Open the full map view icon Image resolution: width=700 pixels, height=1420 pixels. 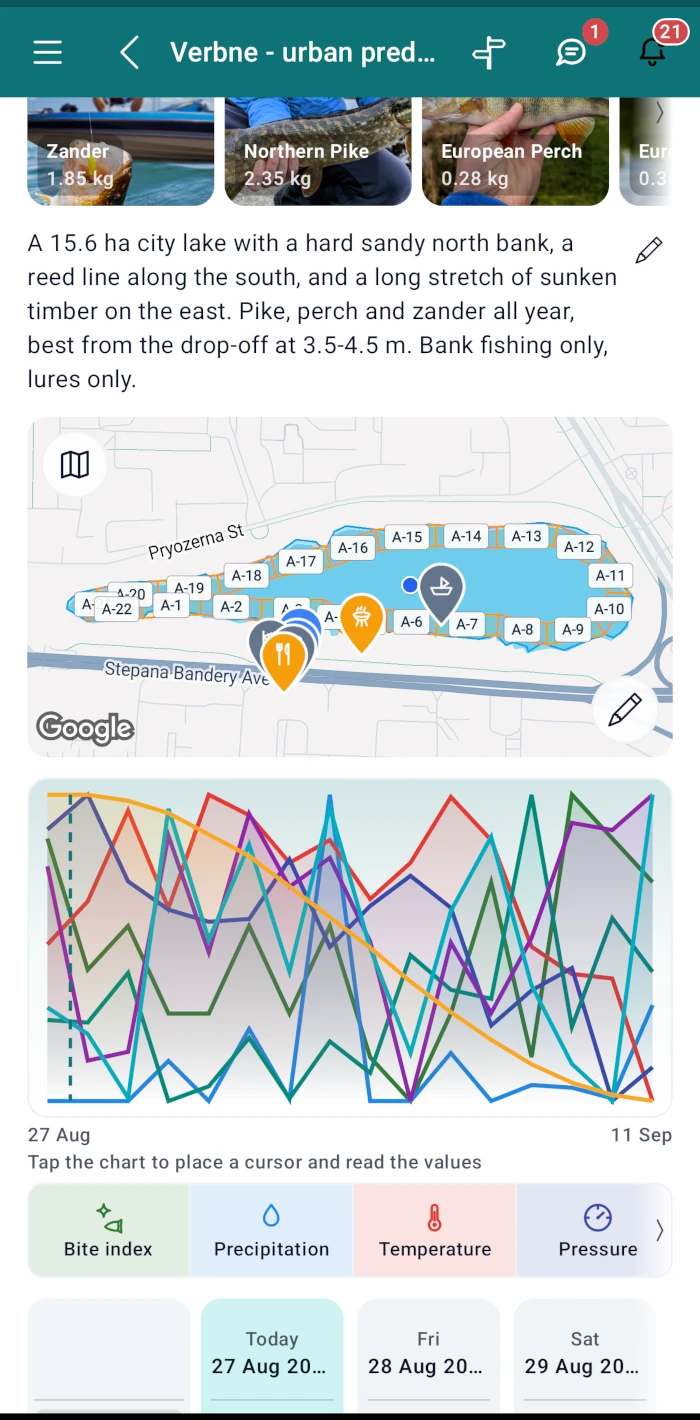tap(75, 464)
